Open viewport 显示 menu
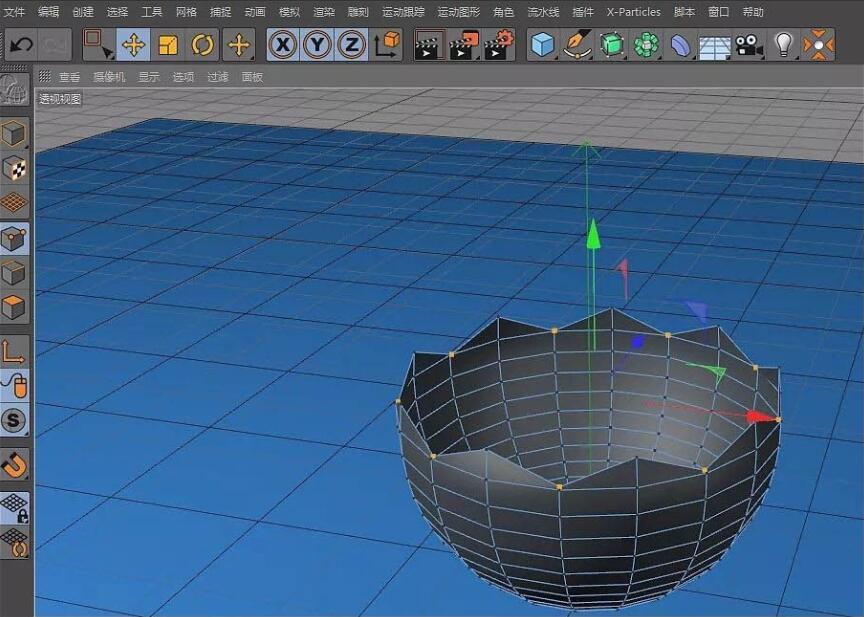864x617 pixels. (x=149, y=77)
